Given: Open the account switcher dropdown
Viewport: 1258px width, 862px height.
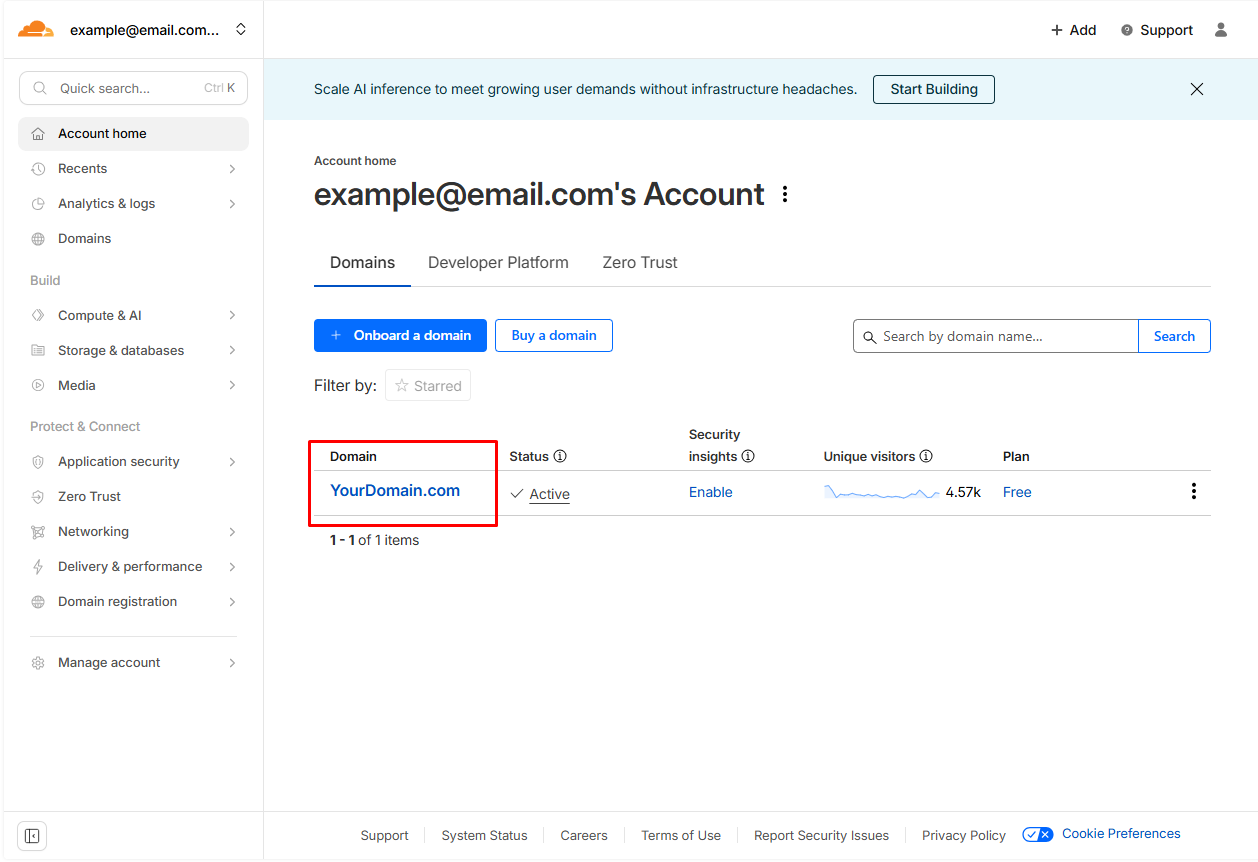Looking at the screenshot, I should pos(240,30).
